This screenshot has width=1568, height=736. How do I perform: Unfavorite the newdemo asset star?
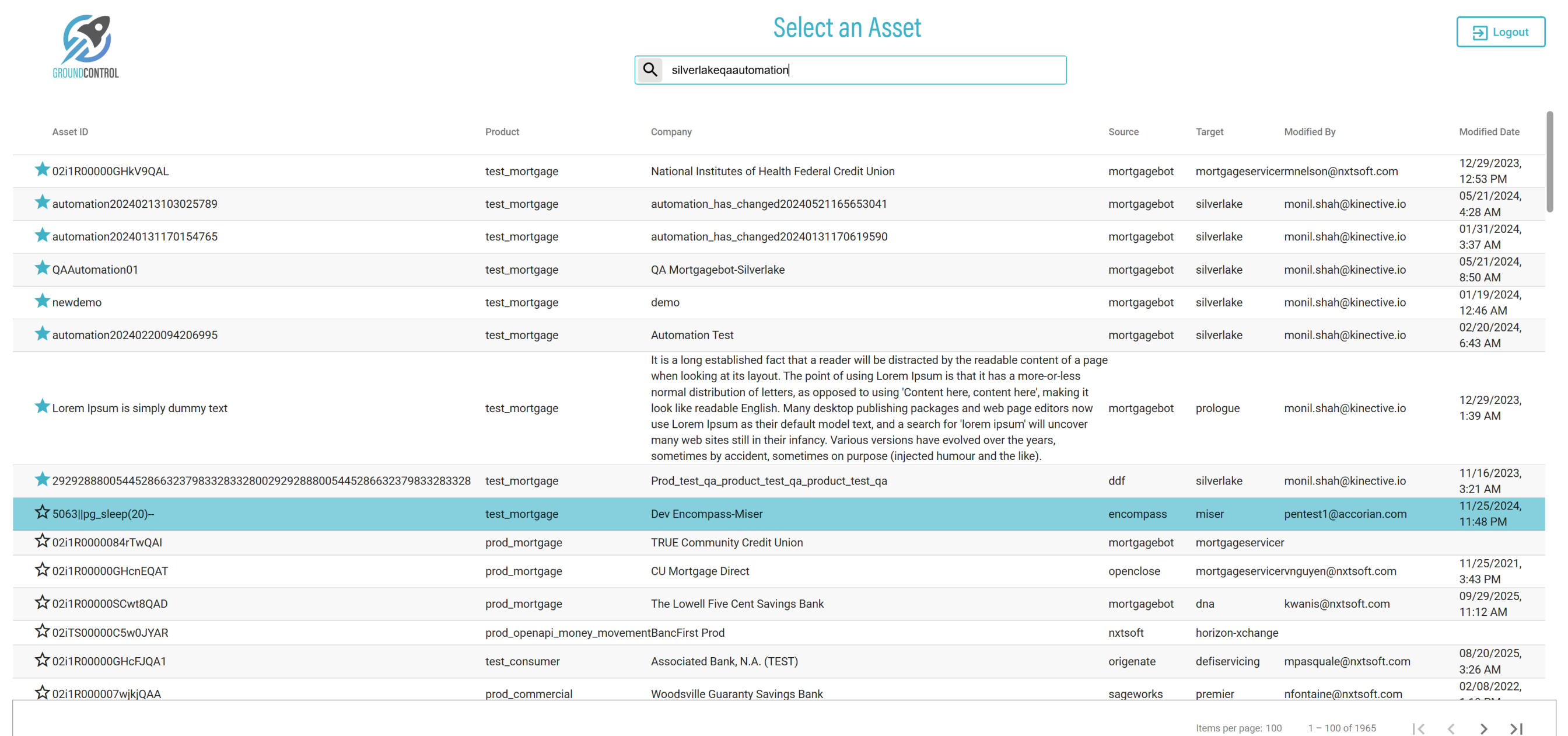coord(42,301)
